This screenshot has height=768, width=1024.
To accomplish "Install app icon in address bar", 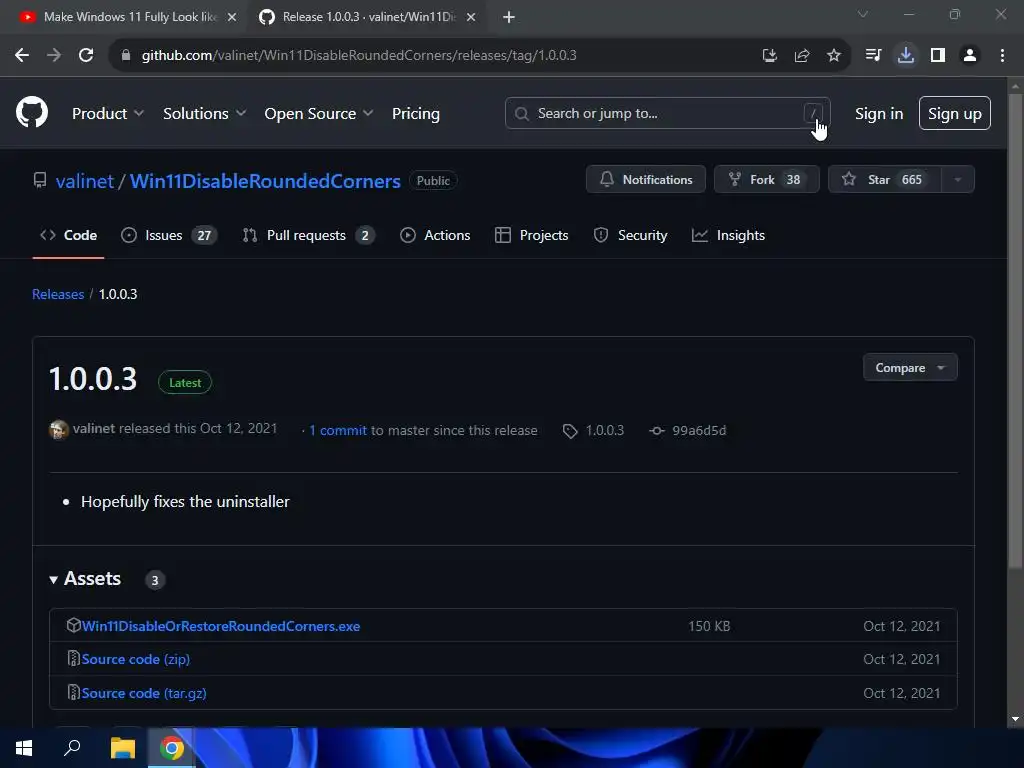I will coord(769,56).
